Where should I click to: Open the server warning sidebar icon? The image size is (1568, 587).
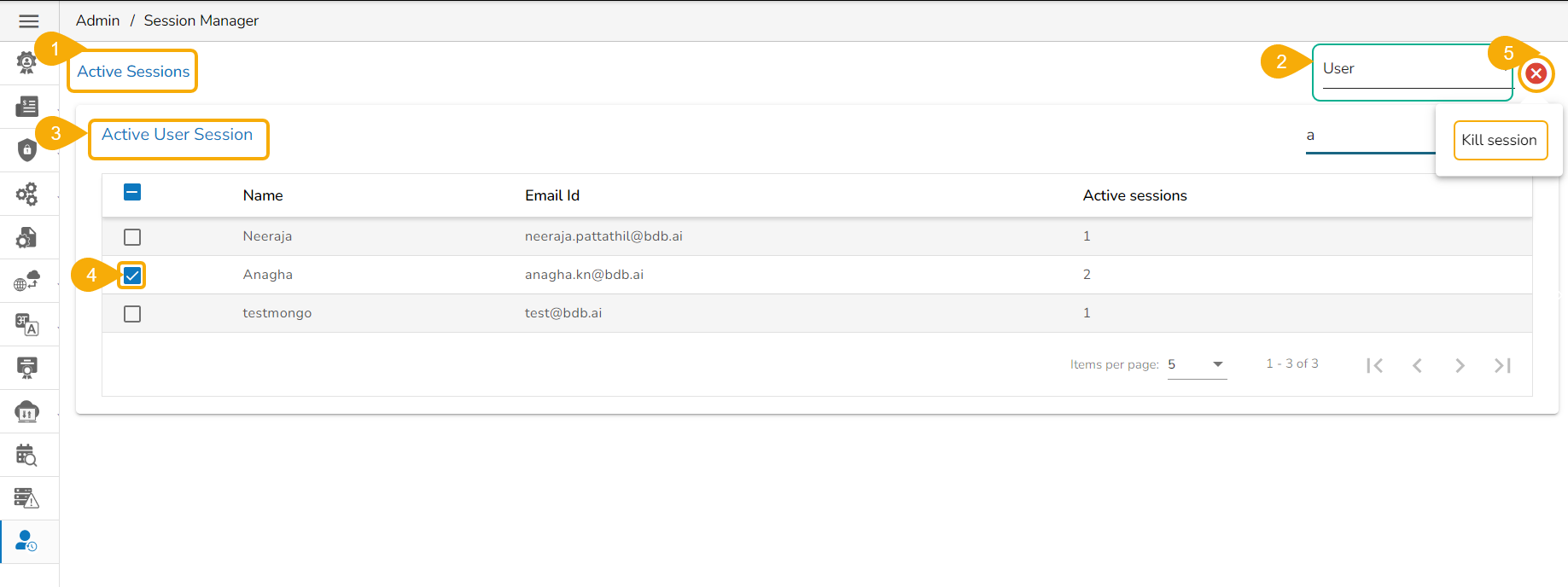coord(27,498)
